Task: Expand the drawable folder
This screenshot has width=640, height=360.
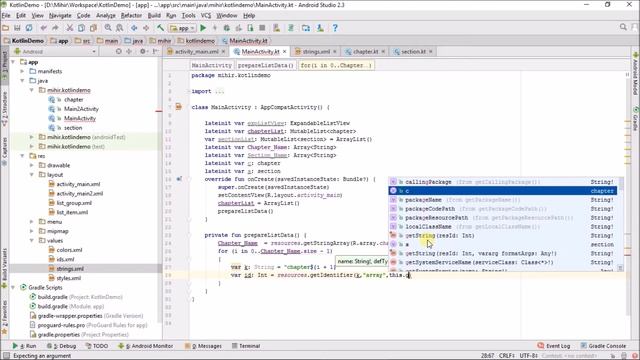Action: coord(32,165)
